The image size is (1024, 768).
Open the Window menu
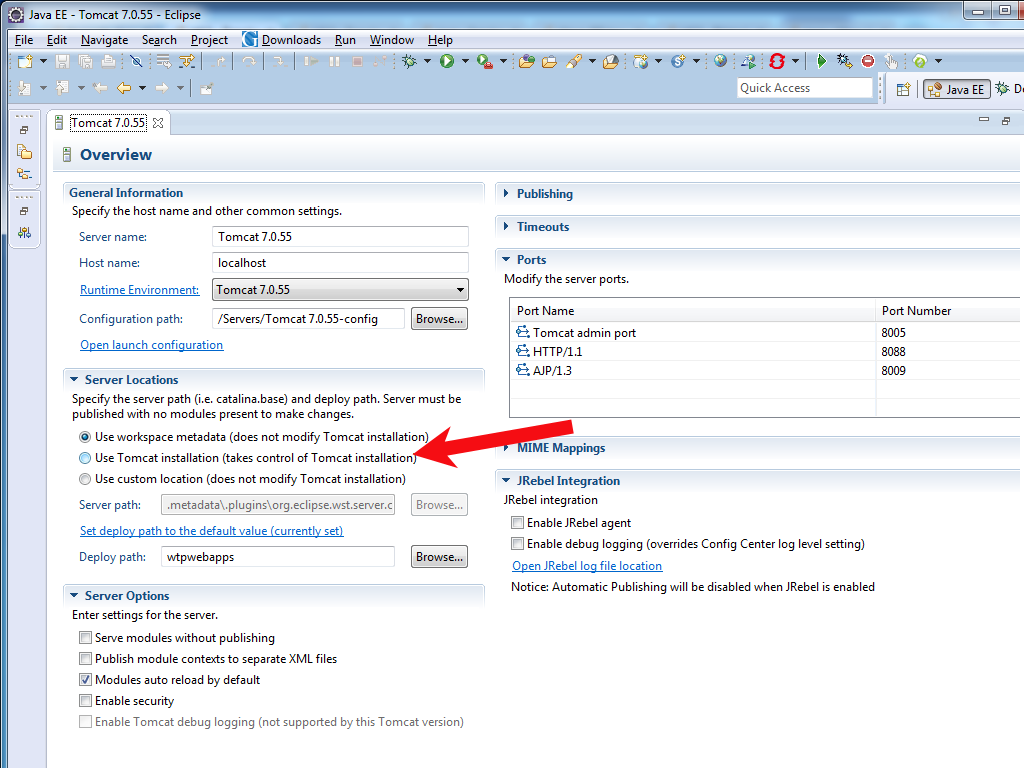click(x=391, y=40)
